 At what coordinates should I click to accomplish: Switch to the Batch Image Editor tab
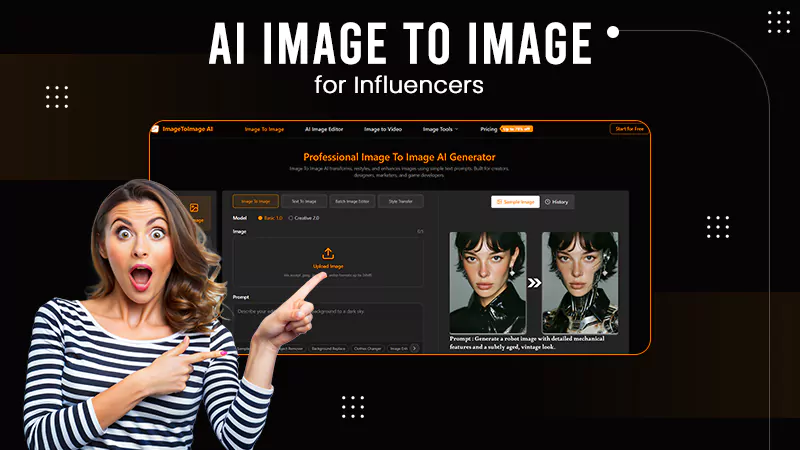352,201
